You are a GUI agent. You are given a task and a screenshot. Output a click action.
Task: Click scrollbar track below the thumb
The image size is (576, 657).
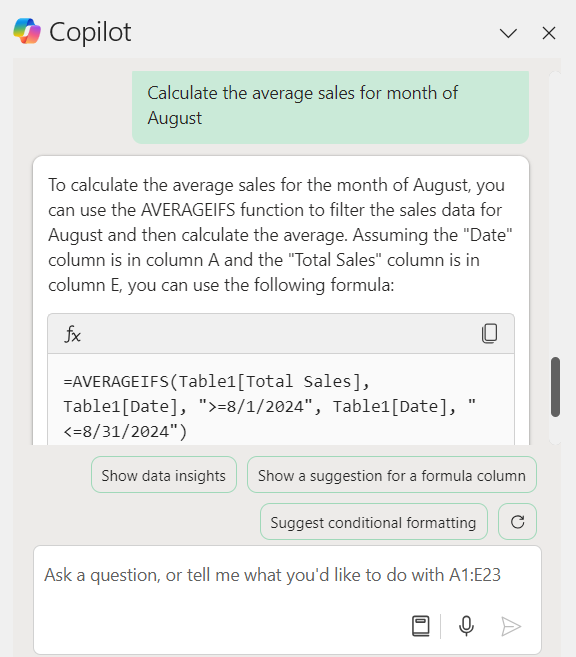[555, 430]
